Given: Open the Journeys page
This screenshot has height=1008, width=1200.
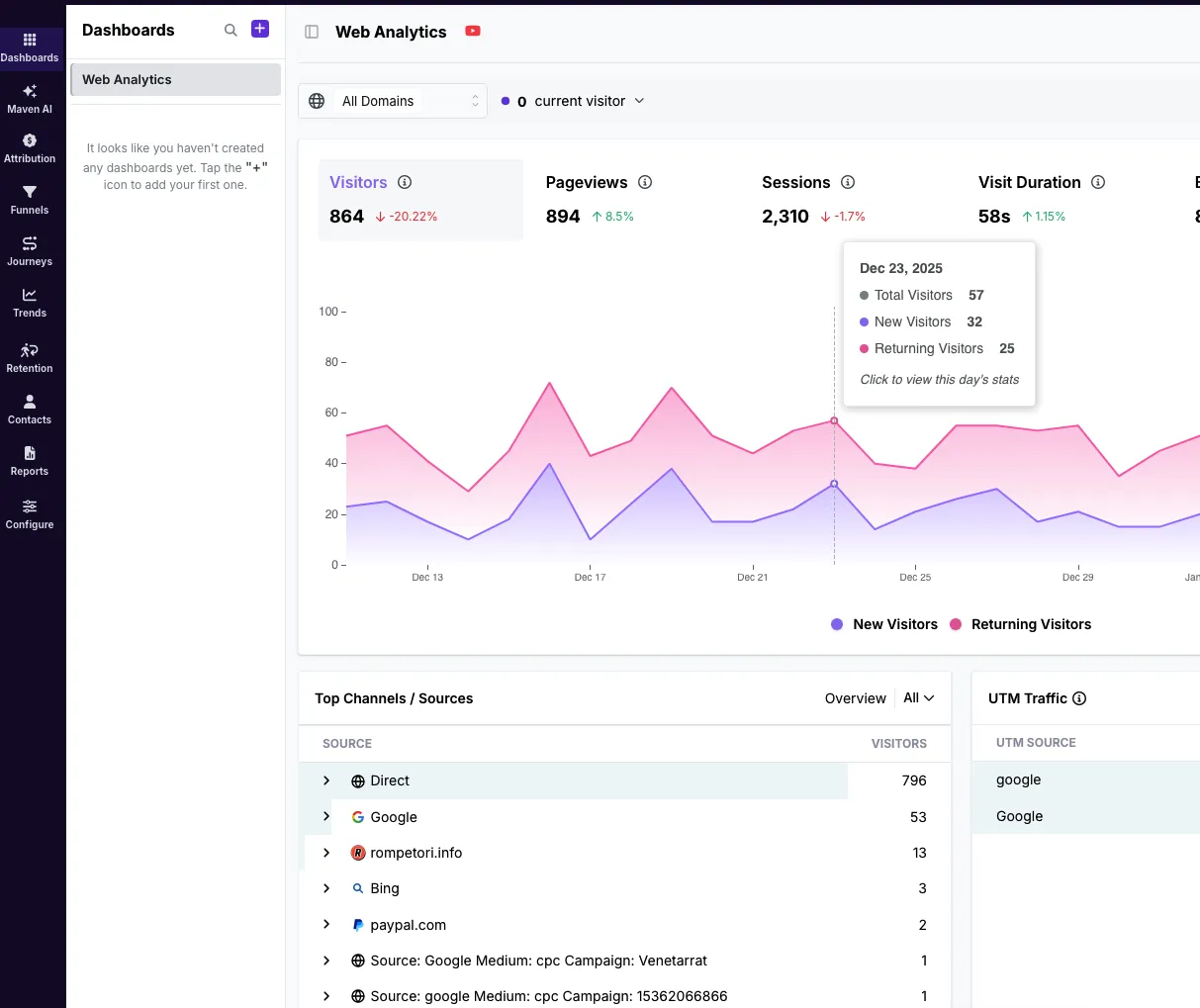Looking at the screenshot, I should pyautogui.click(x=30, y=251).
